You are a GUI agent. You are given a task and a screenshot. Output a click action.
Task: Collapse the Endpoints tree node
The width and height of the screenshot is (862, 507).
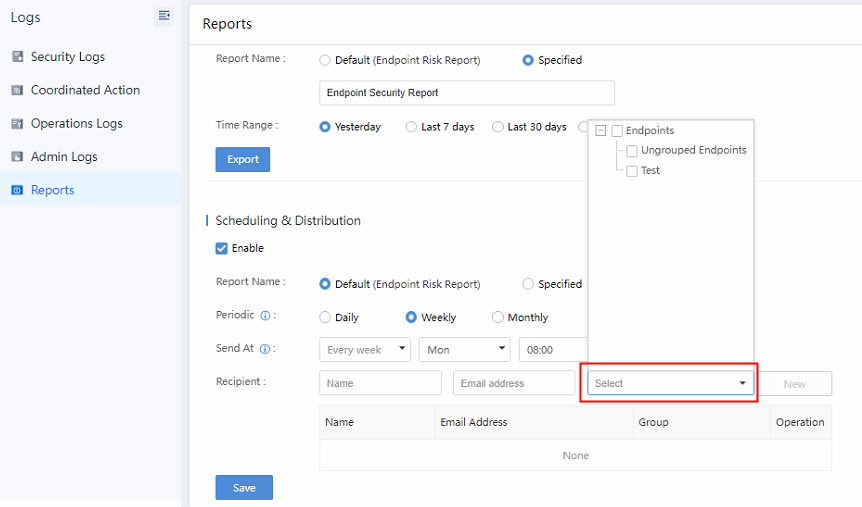click(x=600, y=131)
